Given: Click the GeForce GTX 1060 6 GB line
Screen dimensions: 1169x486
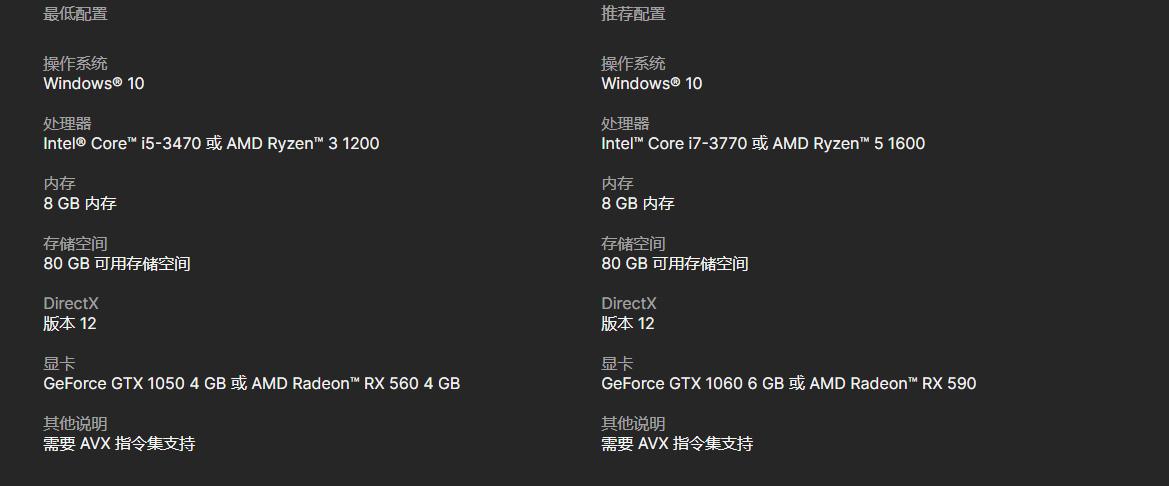Looking at the screenshot, I should [789, 384].
